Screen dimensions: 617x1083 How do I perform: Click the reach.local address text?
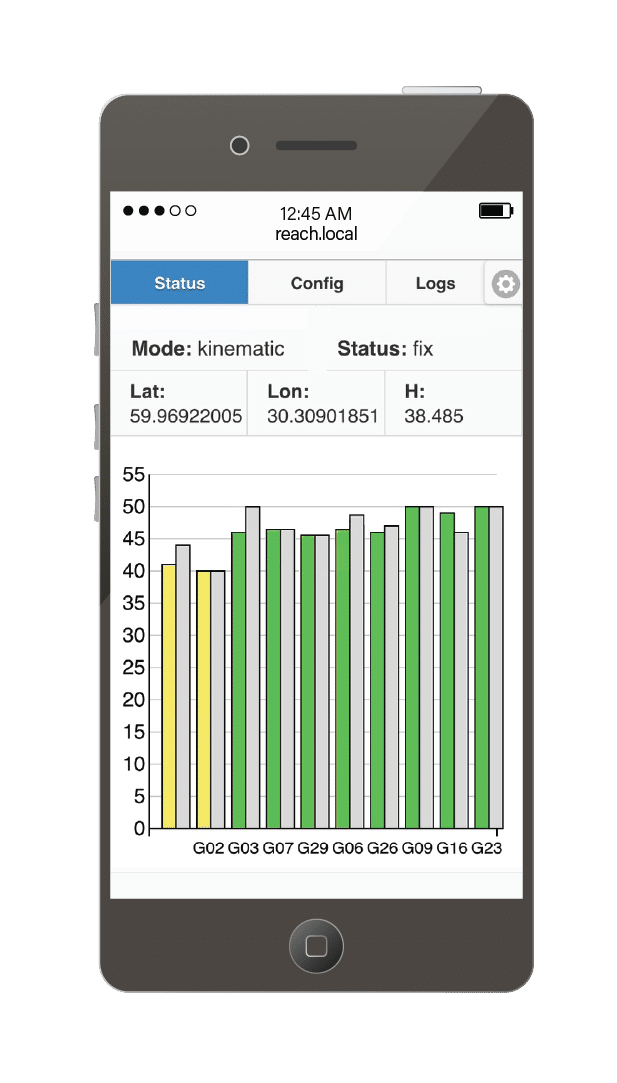click(x=316, y=234)
